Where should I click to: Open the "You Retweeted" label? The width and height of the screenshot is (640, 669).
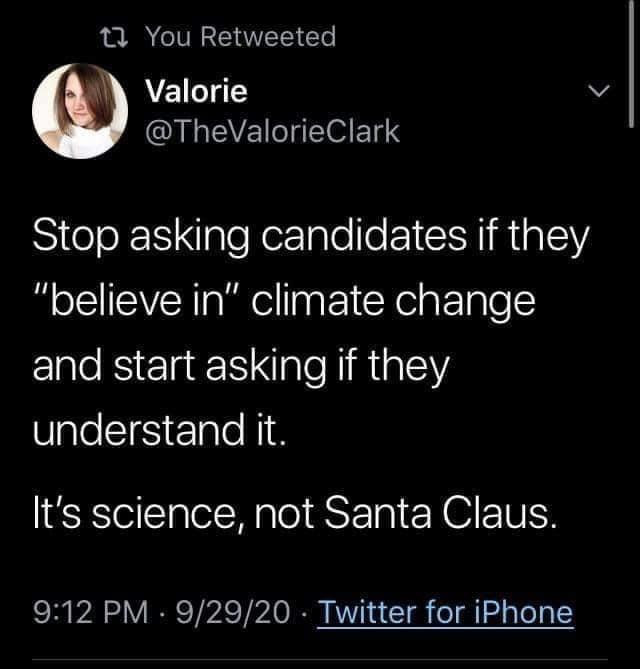pos(241,37)
